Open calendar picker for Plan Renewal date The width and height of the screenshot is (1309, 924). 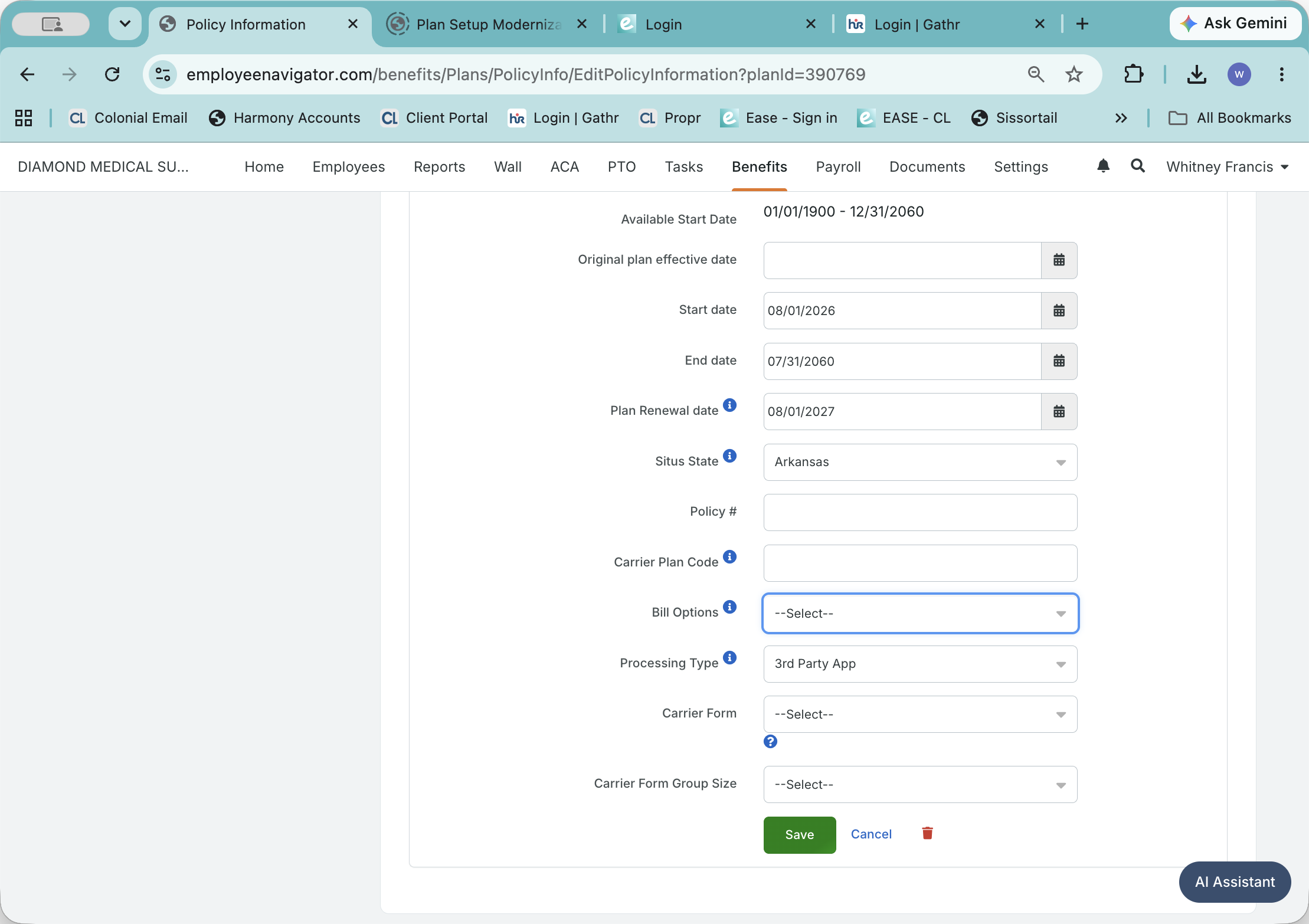1059,411
